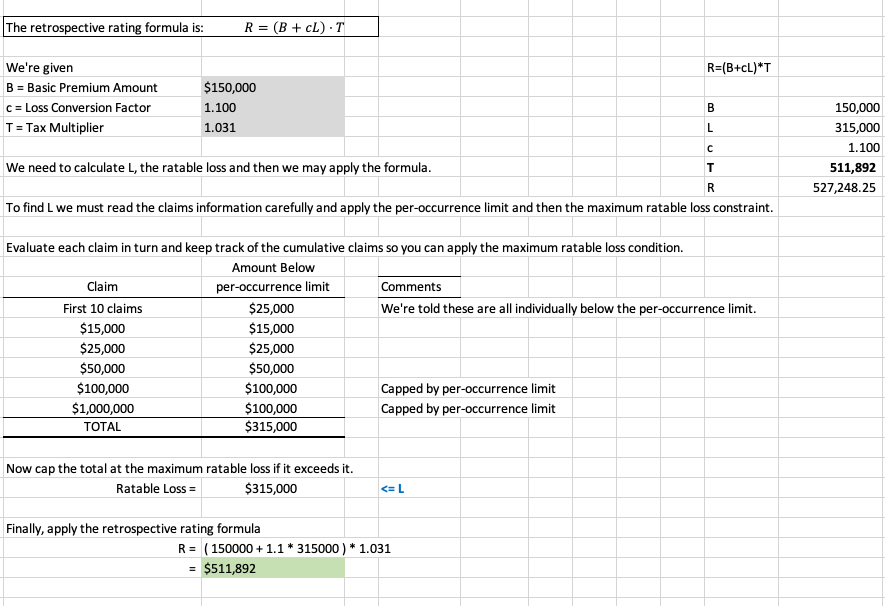Select the "First 10 claims" cell

coord(102,308)
